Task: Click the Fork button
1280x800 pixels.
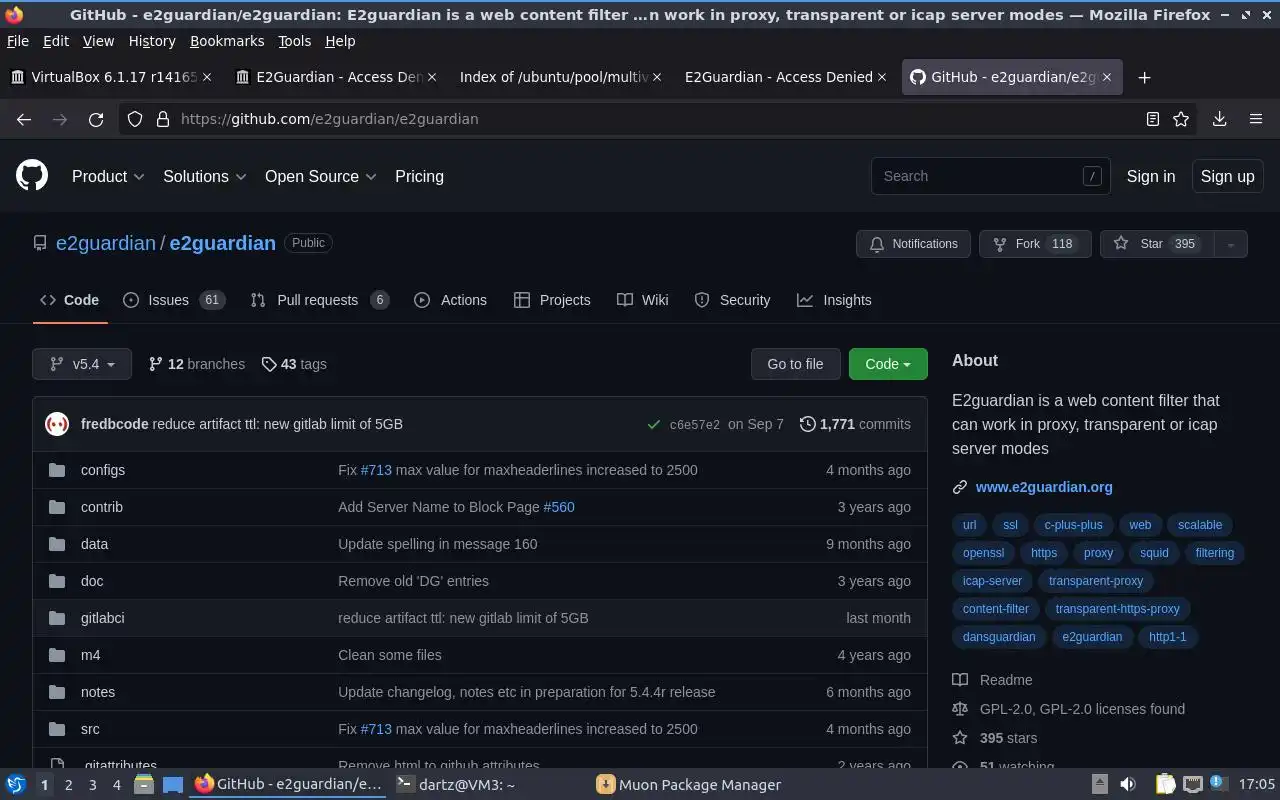Action: point(1035,244)
